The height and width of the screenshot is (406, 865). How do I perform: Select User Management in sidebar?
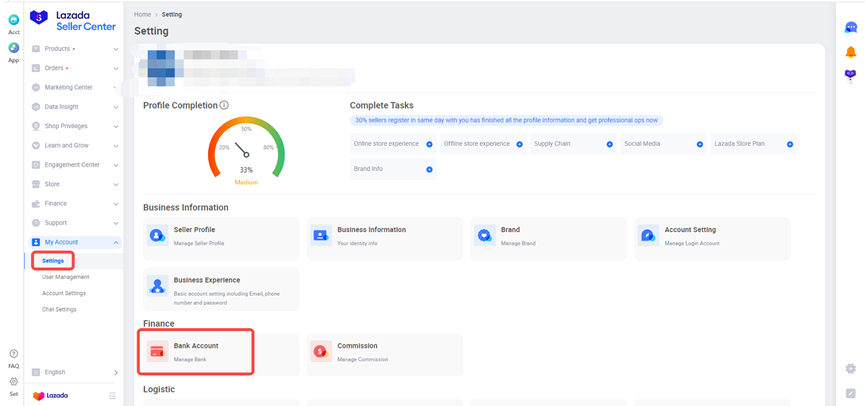tap(65, 277)
